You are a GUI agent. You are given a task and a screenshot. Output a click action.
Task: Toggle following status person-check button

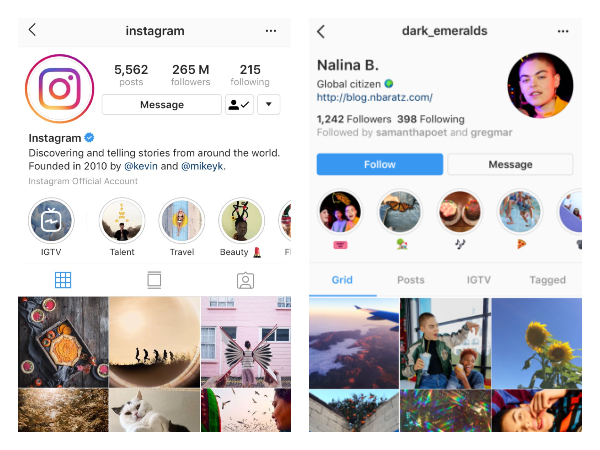click(x=239, y=104)
